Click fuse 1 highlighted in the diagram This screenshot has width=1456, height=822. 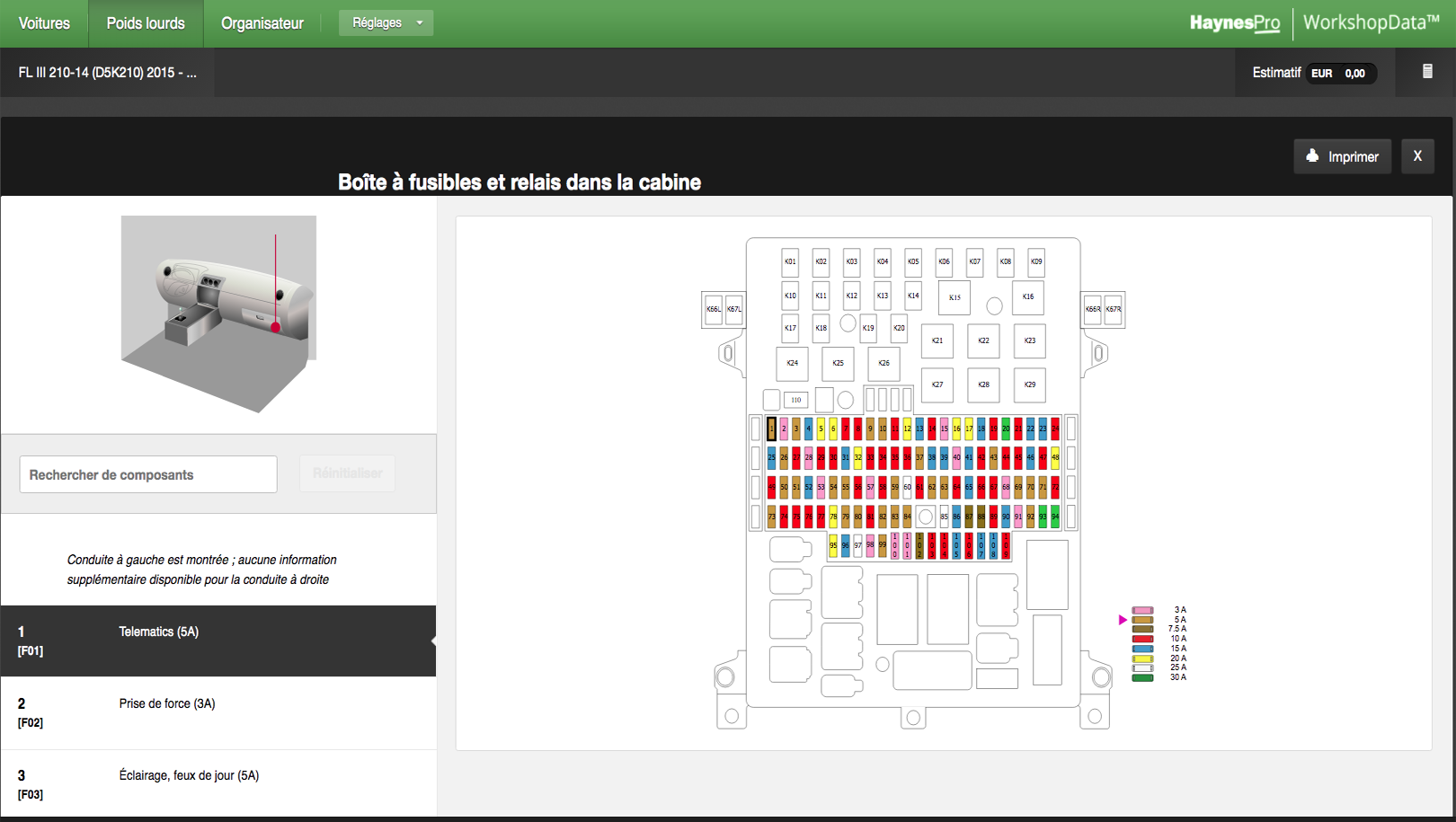click(x=771, y=429)
